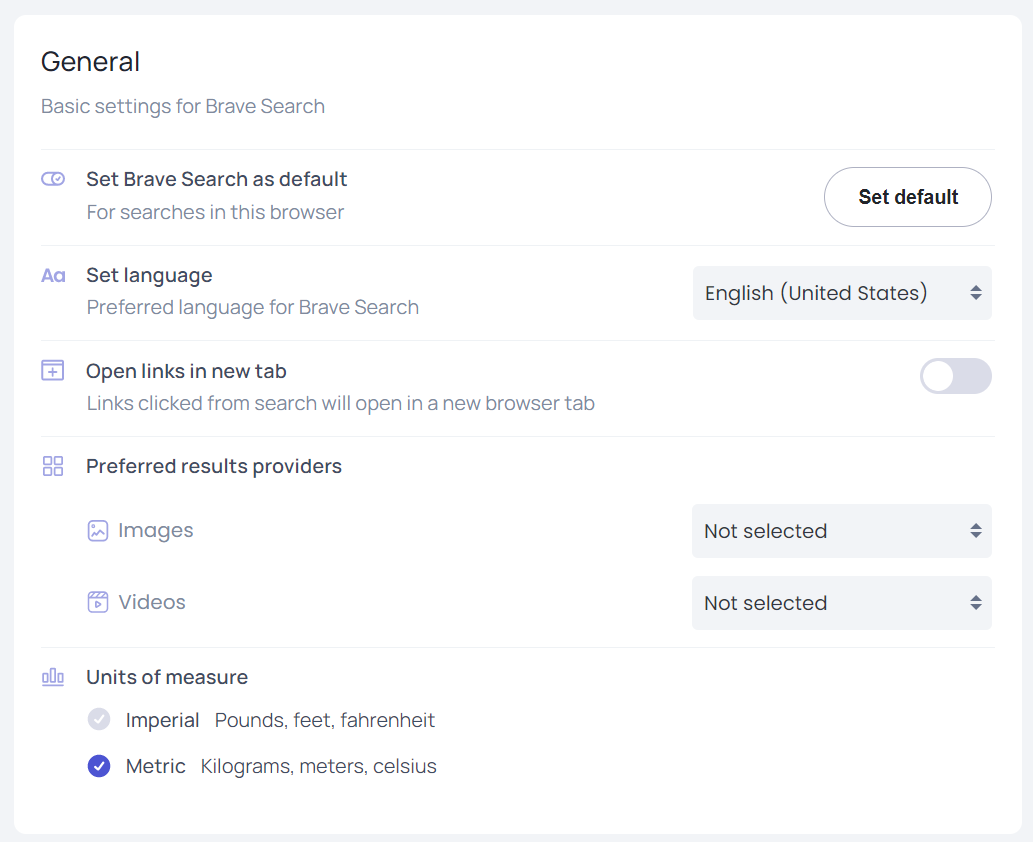
Task: Expand the Images provider dropdown
Action: tap(842, 531)
